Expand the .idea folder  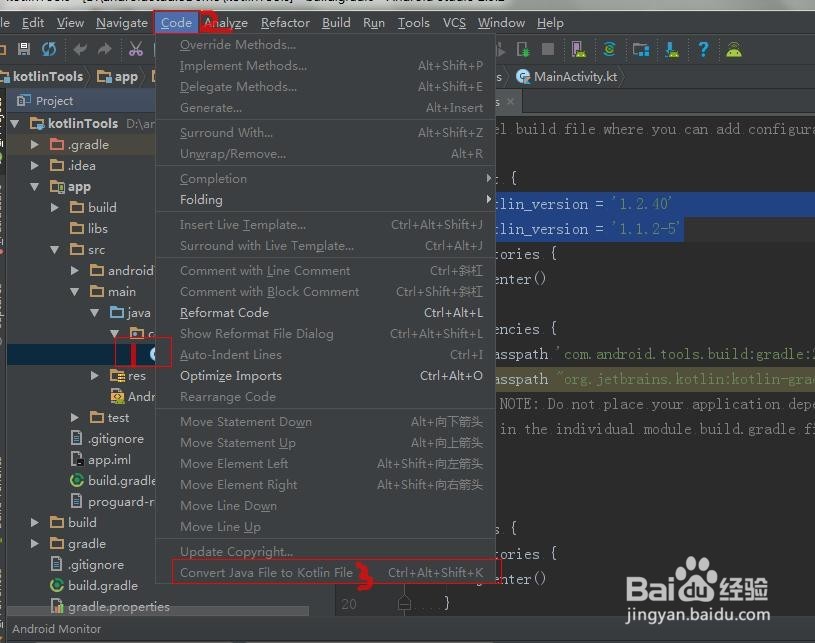tap(35, 165)
